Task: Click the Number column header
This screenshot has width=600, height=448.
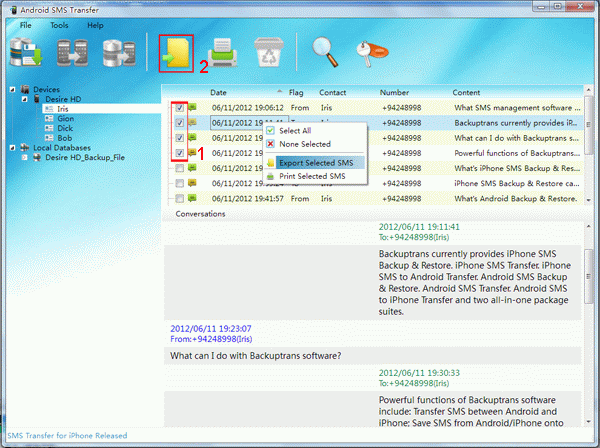Action: click(x=394, y=93)
